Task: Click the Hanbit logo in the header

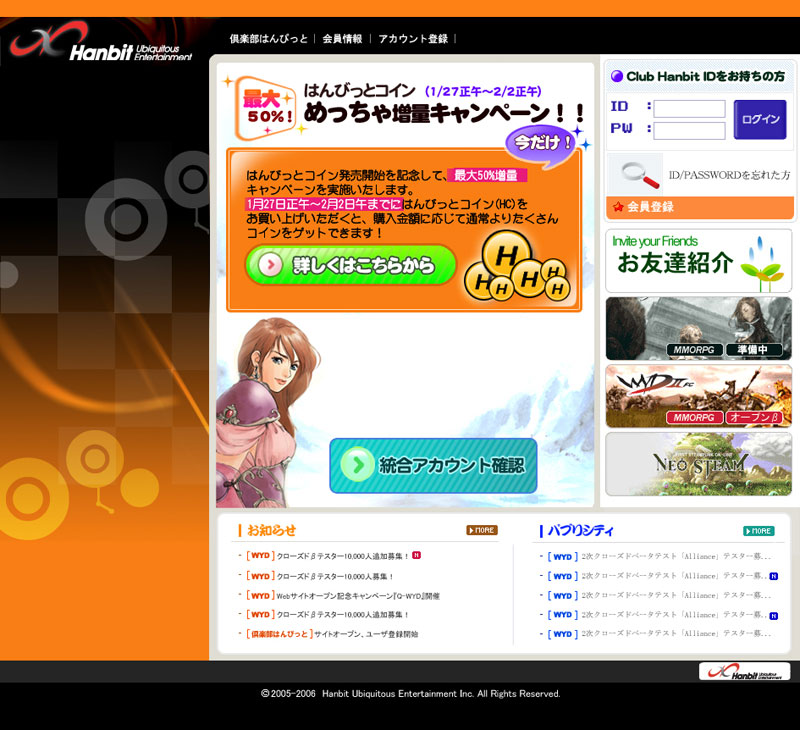Action: [x=100, y=46]
